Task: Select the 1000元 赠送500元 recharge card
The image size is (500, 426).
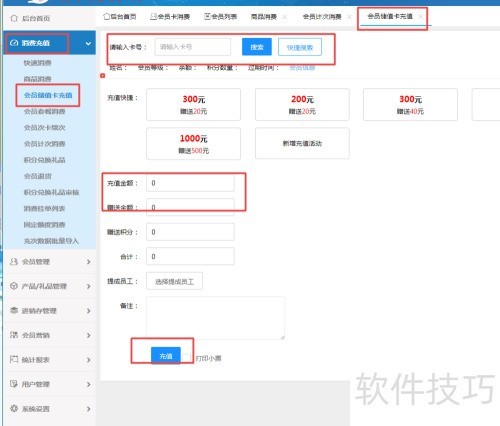Action: [x=193, y=144]
